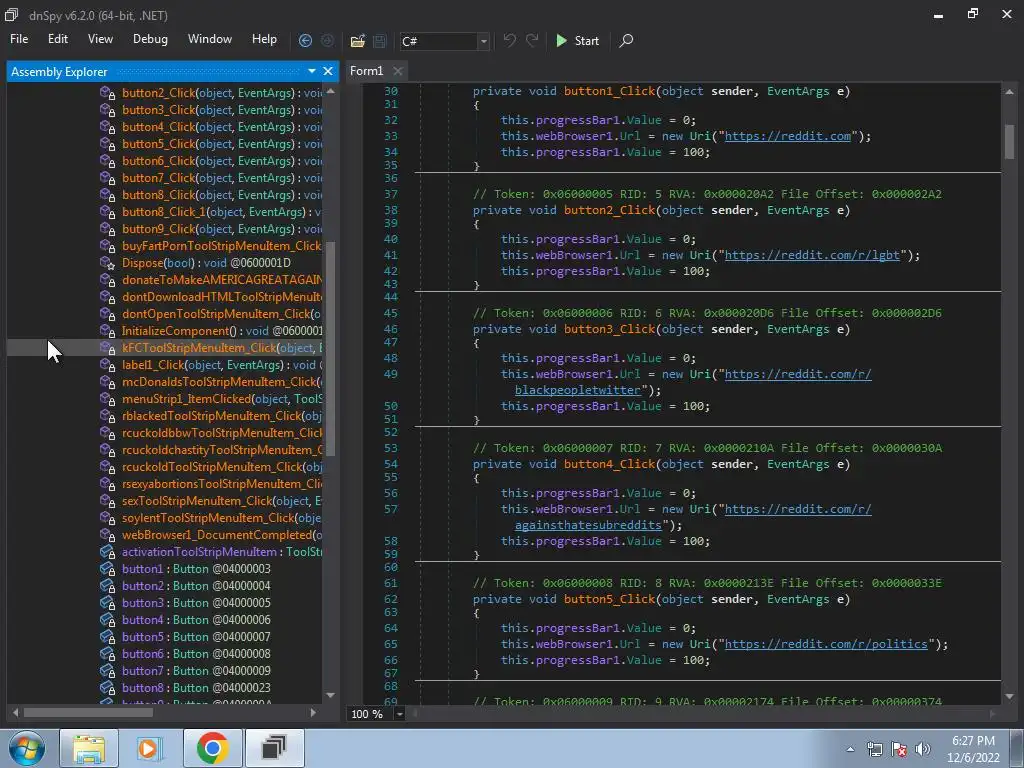Open Search with the magnifier icon
The image size is (1024, 768).
coord(626,40)
